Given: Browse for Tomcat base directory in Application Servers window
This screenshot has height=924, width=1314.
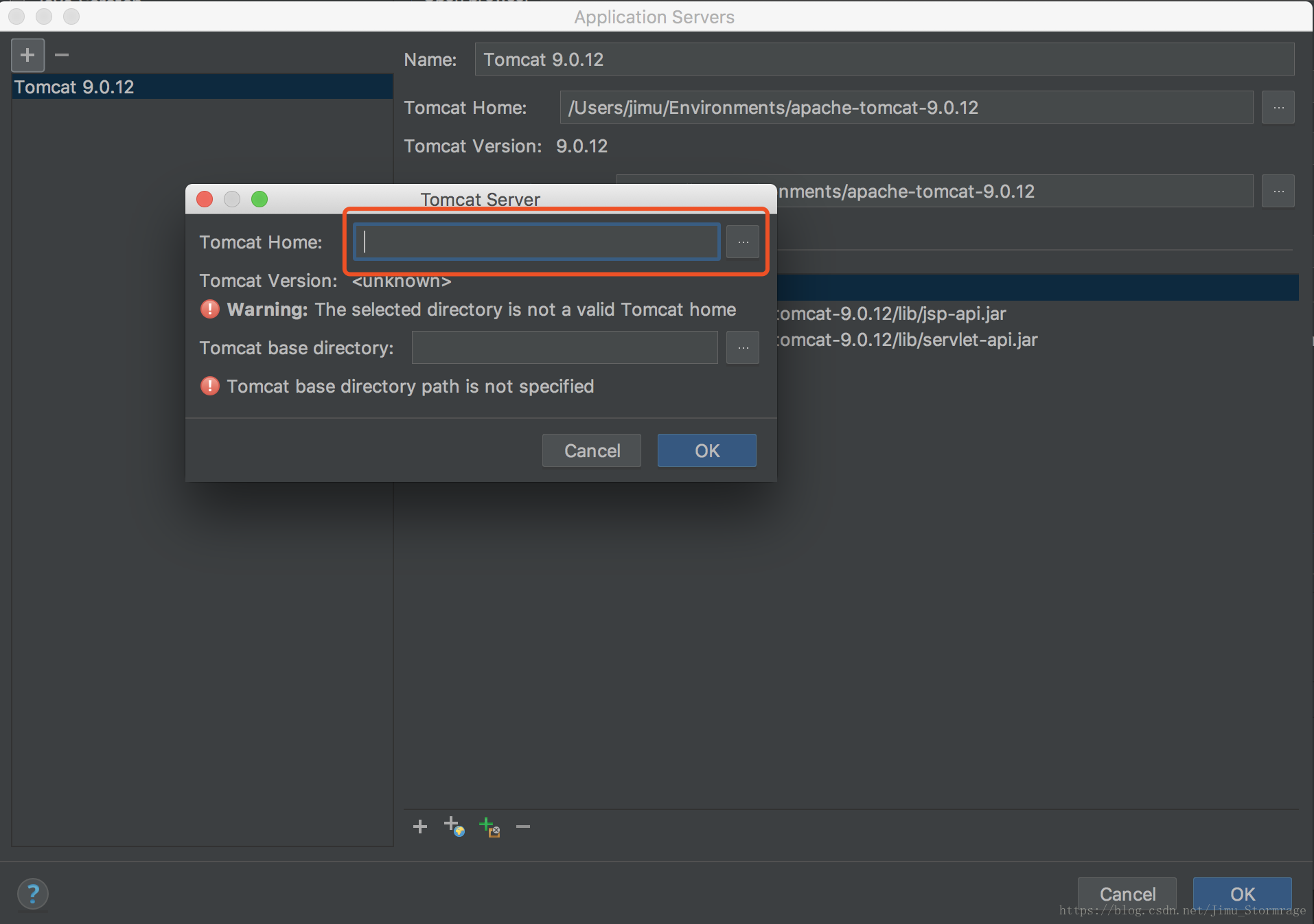Looking at the screenshot, I should (x=1278, y=192).
